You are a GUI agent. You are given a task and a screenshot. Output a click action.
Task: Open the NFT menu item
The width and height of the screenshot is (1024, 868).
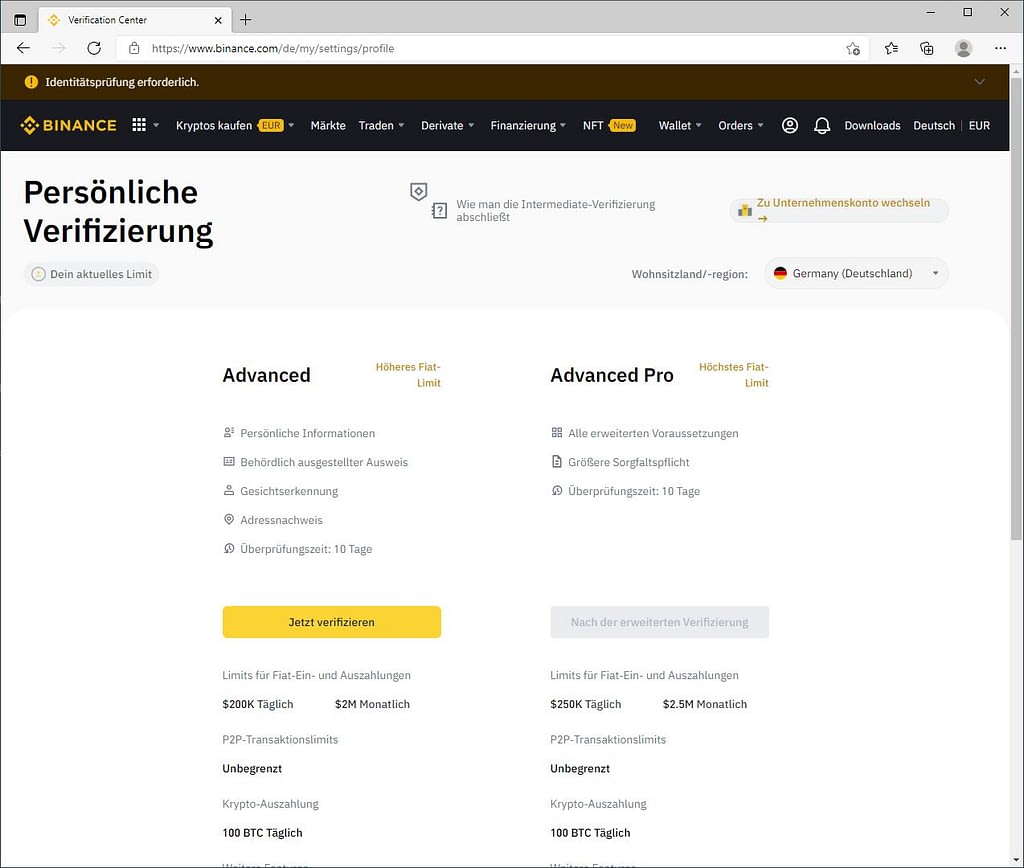592,125
